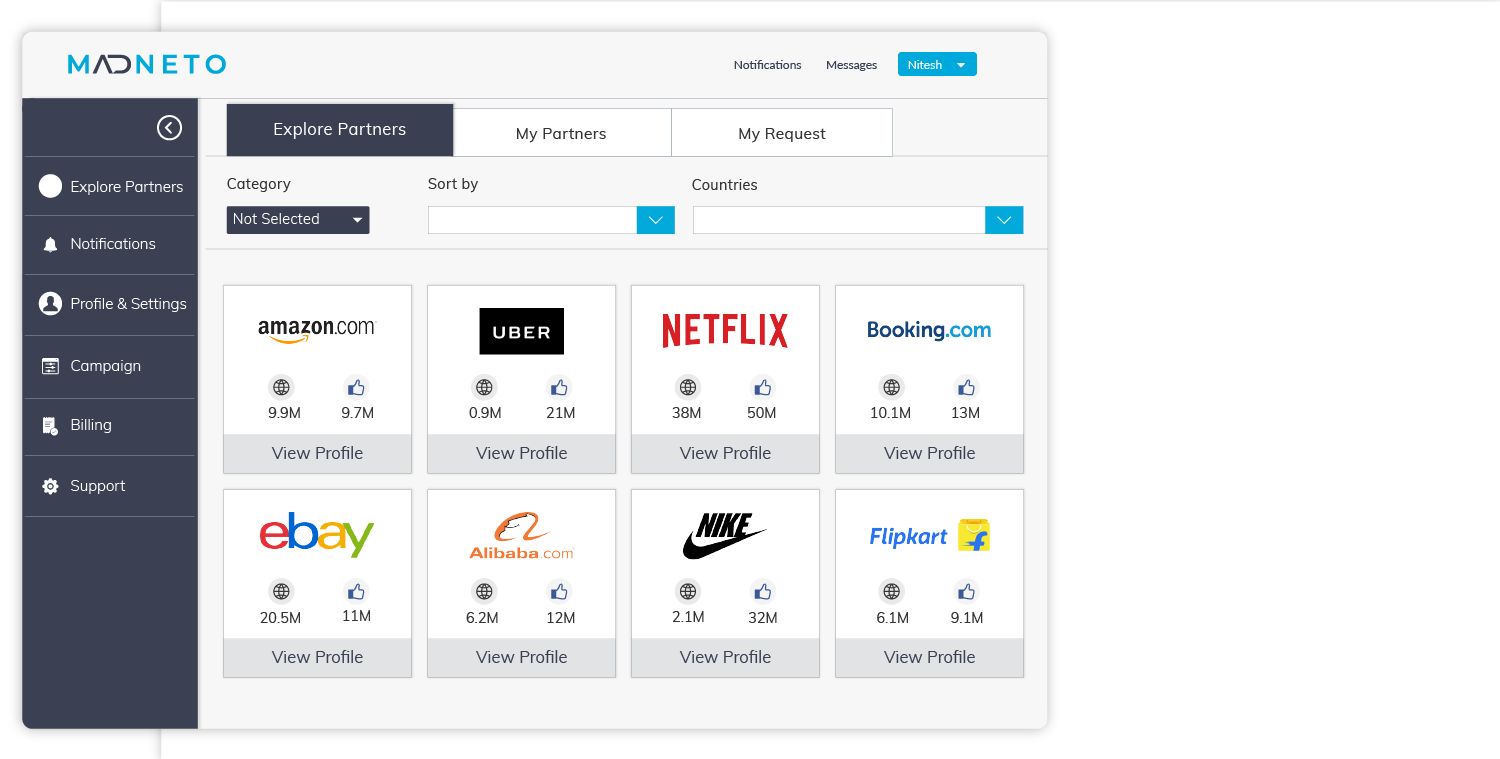Click inside the Sort by input field
1500x759 pixels.
point(532,220)
